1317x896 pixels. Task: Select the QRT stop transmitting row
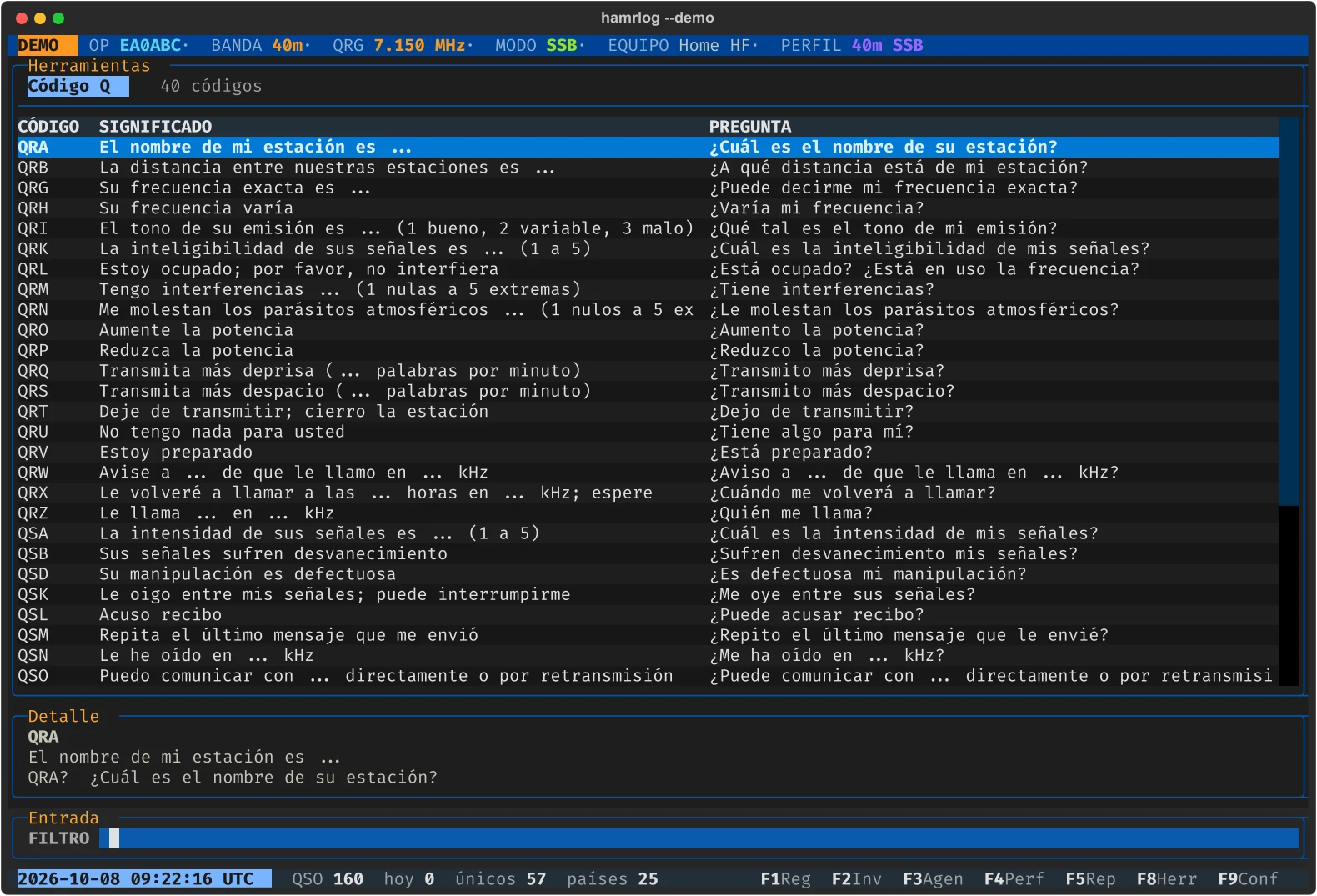coord(648,412)
